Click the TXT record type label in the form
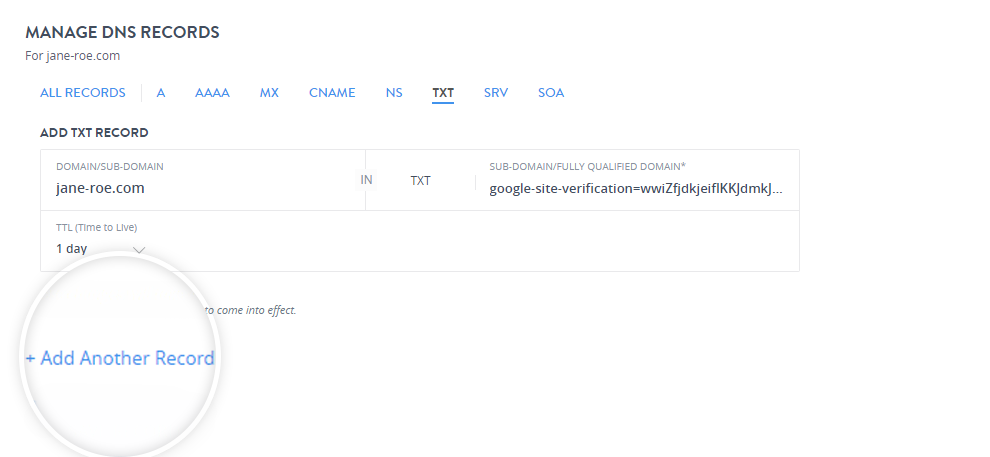 (x=421, y=181)
